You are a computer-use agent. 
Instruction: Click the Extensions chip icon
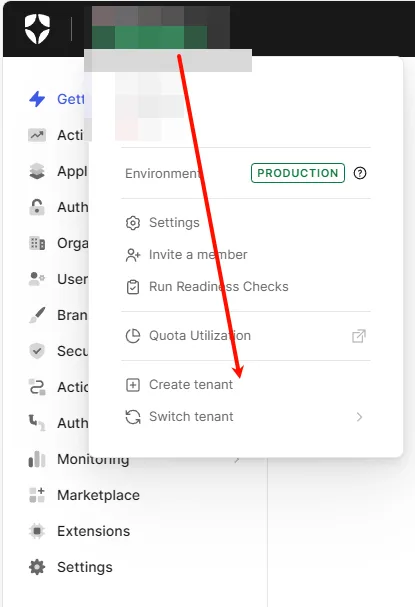pos(37,531)
